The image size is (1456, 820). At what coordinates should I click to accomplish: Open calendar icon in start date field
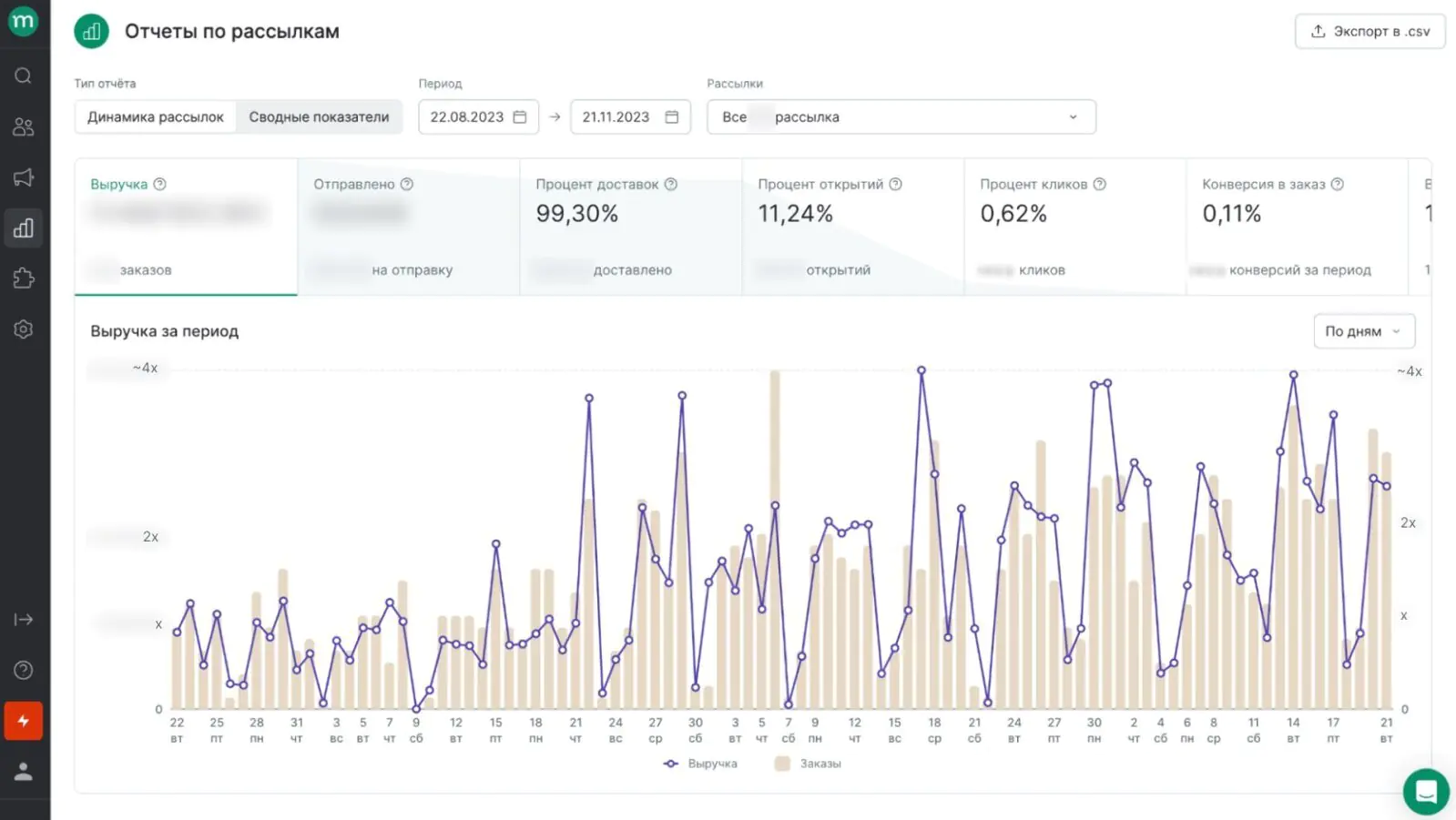tap(520, 116)
